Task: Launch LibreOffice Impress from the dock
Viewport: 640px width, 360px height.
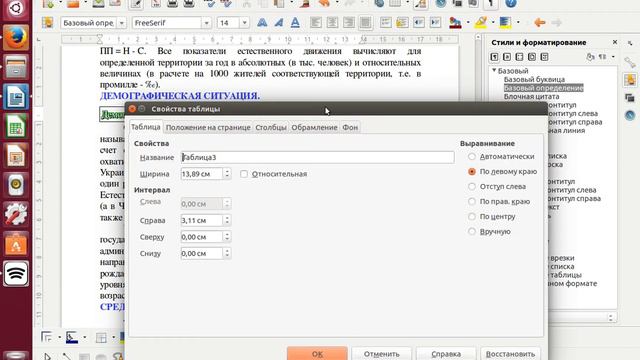Action: (16, 156)
